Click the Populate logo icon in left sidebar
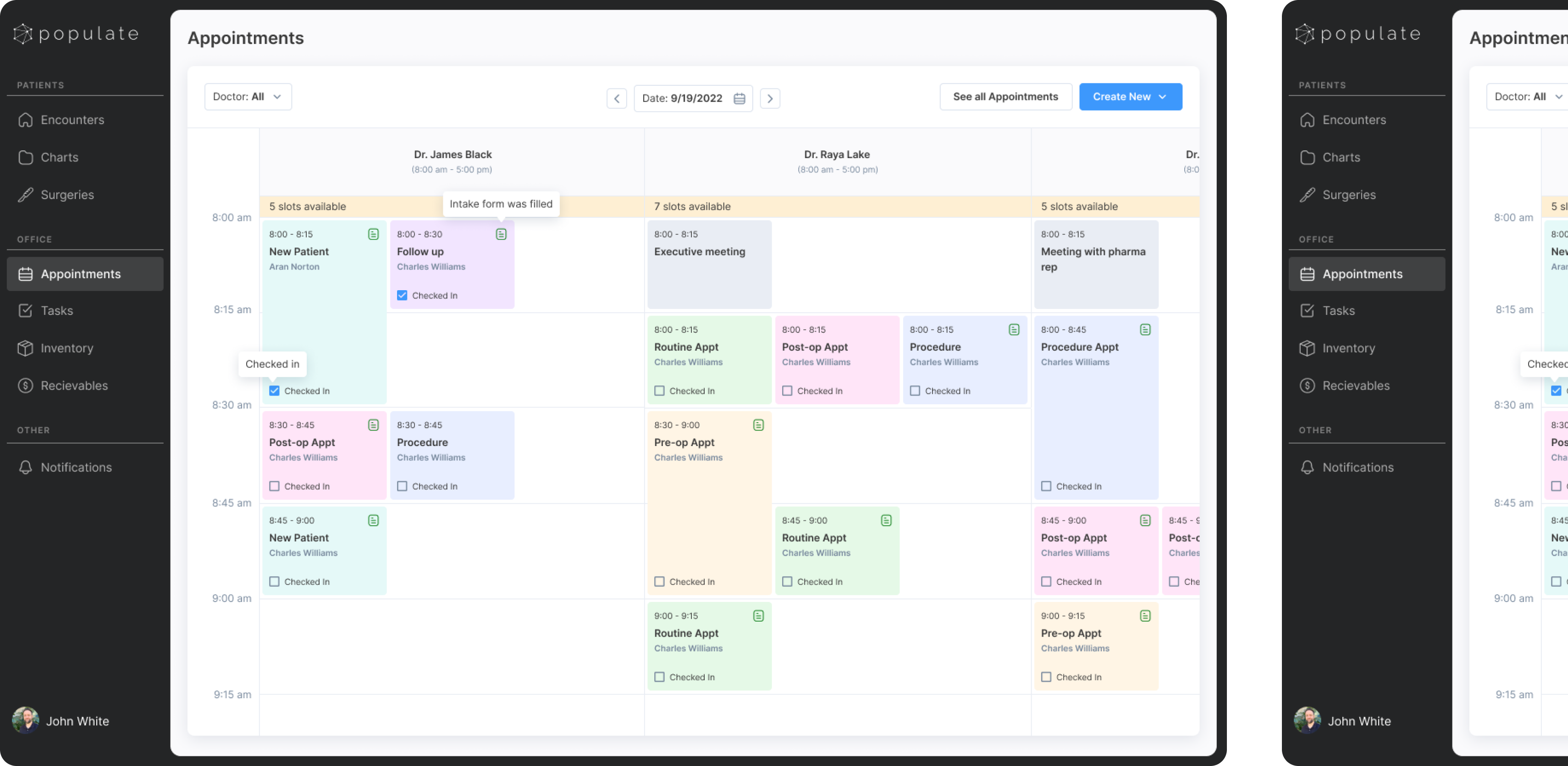Screen dimensions: 1568x766 pyautogui.click(x=22, y=33)
